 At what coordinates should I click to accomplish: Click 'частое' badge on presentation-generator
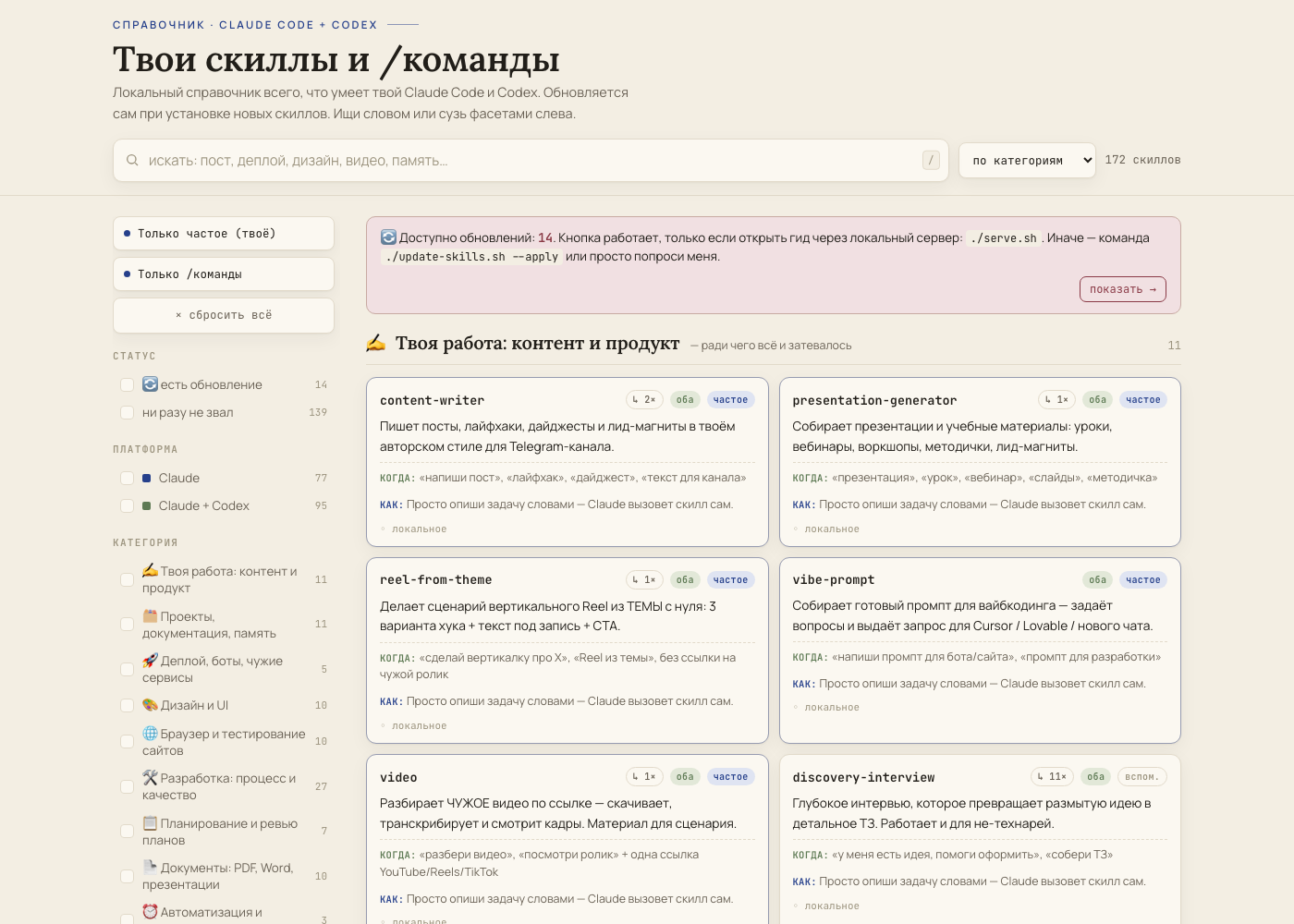click(1143, 400)
